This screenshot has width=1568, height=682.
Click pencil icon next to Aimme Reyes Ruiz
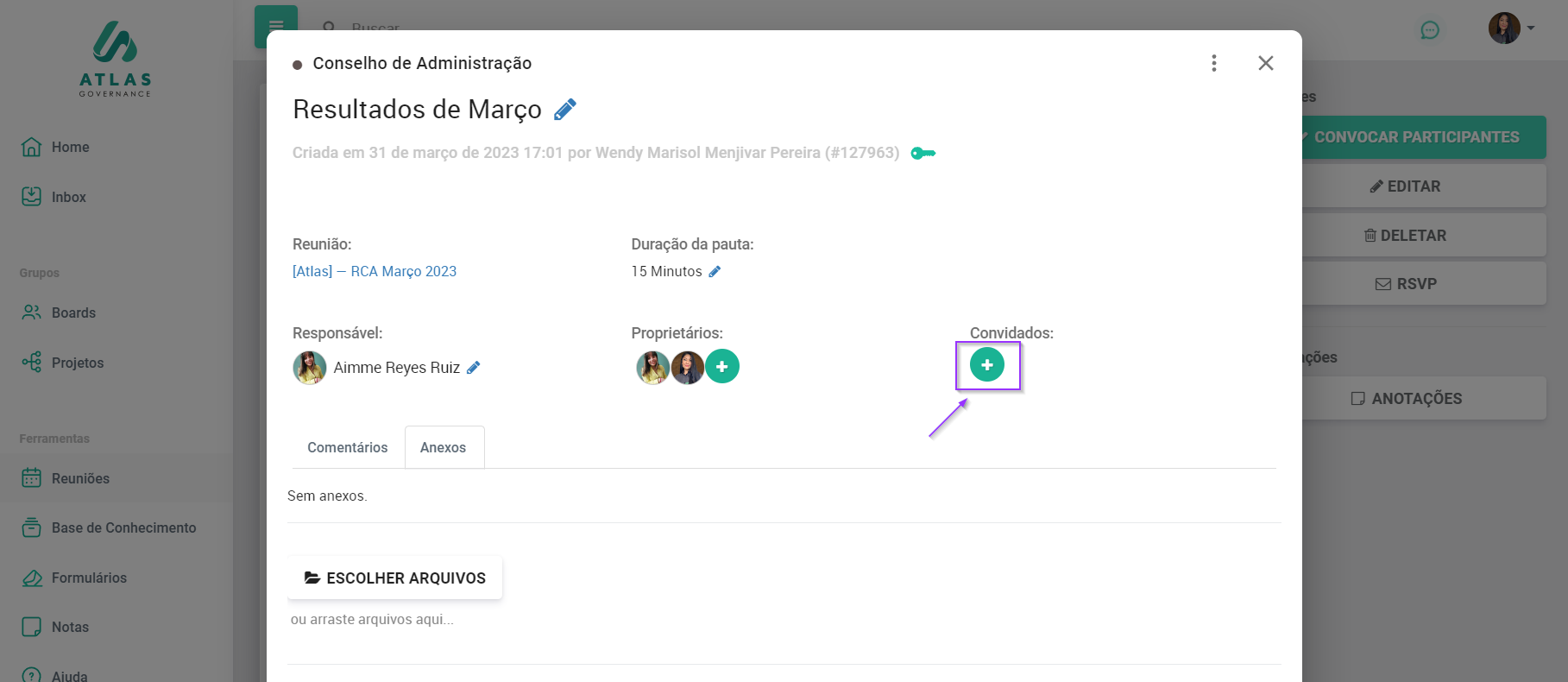coord(473,368)
